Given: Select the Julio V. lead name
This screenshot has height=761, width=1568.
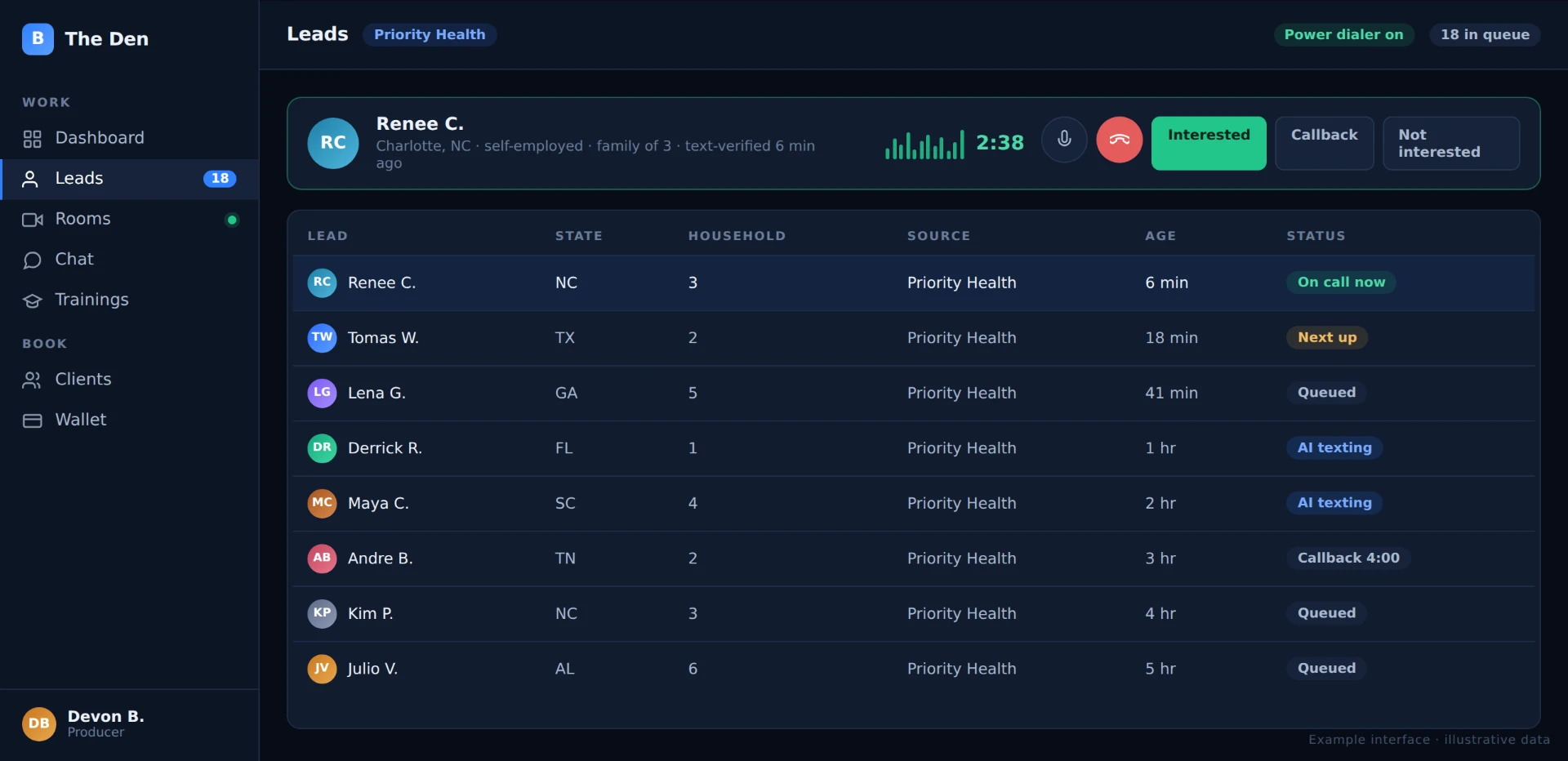Looking at the screenshot, I should [x=372, y=669].
